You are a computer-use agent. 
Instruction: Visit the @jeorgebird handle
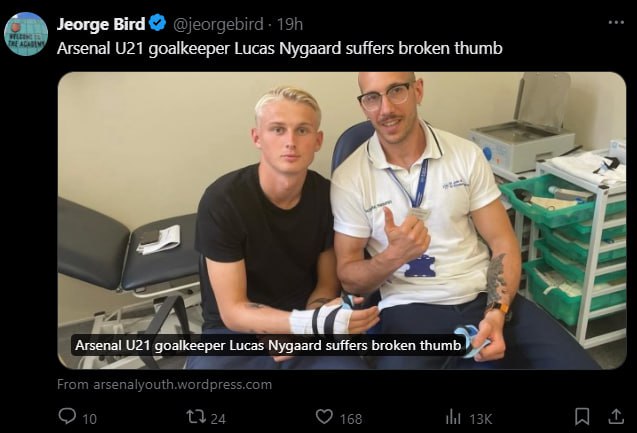[218, 24]
